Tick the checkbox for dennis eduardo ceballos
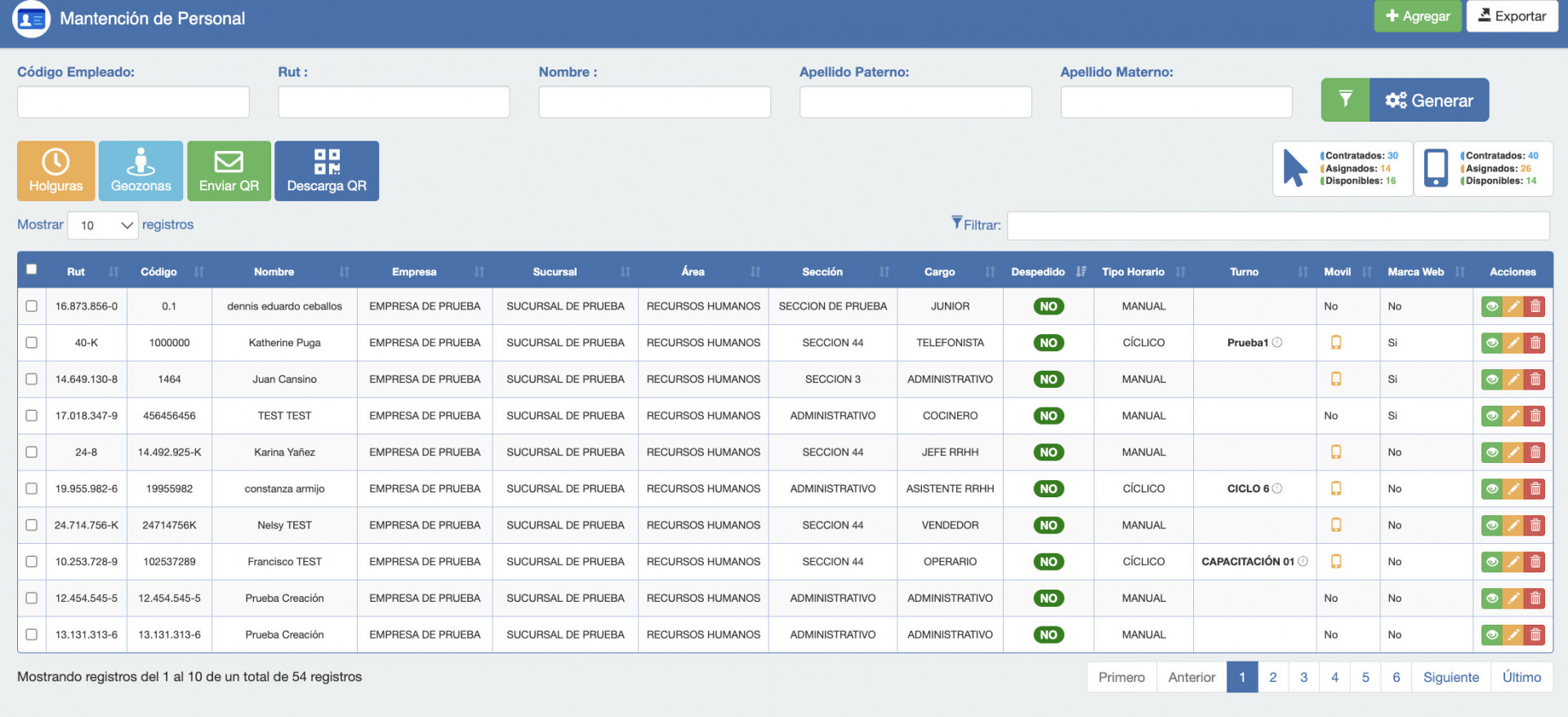 tap(31, 306)
